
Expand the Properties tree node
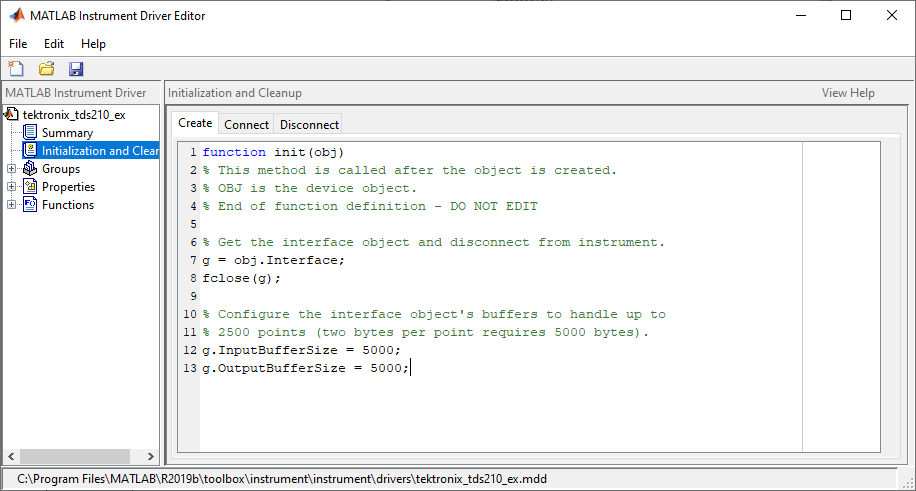tap(12, 187)
